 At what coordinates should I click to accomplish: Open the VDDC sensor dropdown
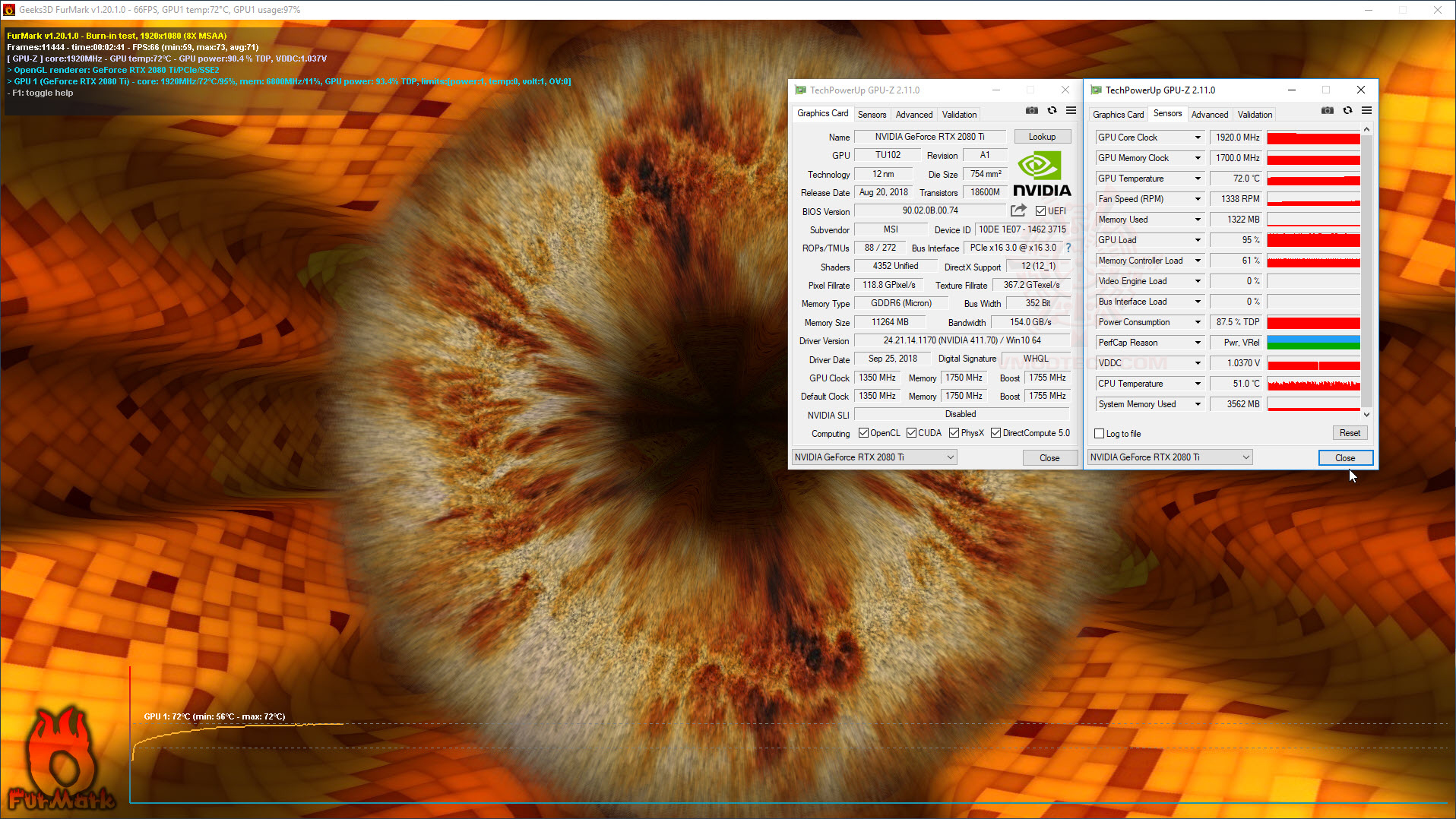point(1198,363)
